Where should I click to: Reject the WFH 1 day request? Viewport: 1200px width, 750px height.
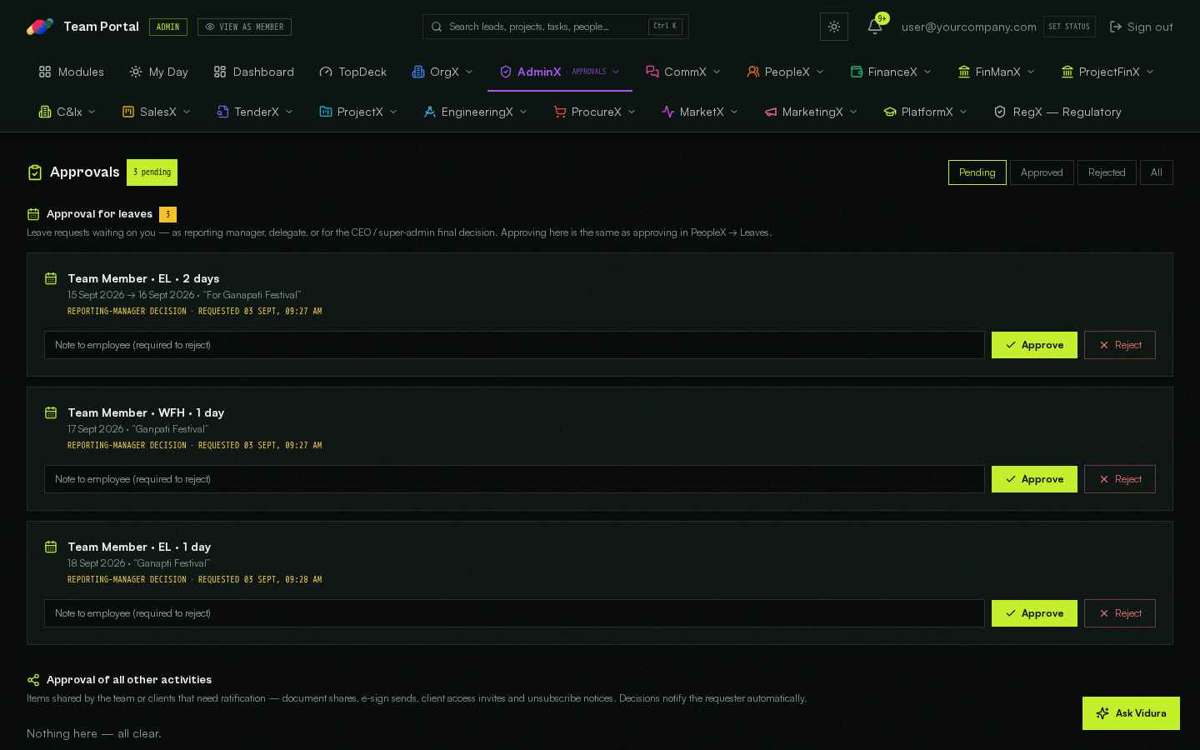(1120, 479)
